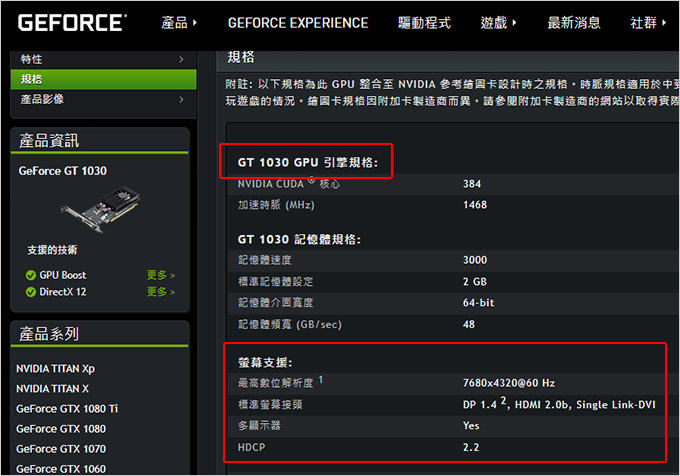Open the GeForce GTX 1070 link

pos(61,449)
